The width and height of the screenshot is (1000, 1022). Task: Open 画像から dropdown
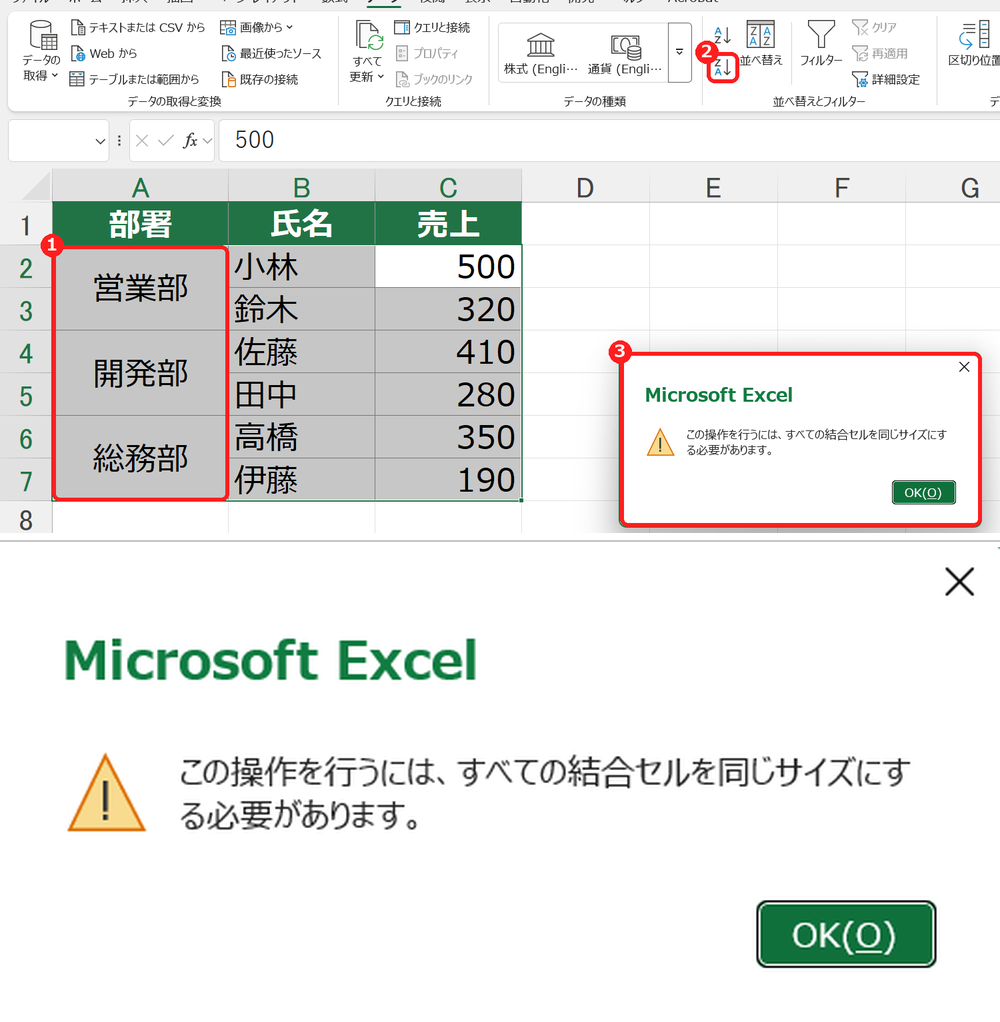[x=256, y=27]
